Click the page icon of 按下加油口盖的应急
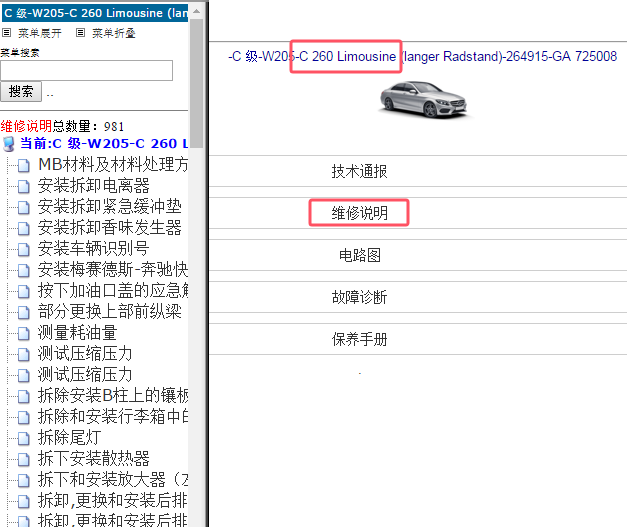The image size is (627, 527). (x=24, y=291)
